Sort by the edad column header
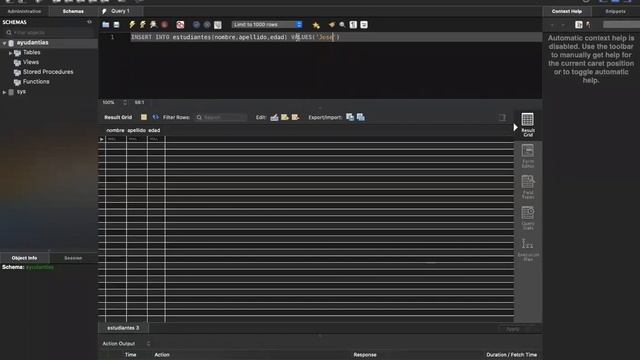The image size is (640, 360). 154,130
